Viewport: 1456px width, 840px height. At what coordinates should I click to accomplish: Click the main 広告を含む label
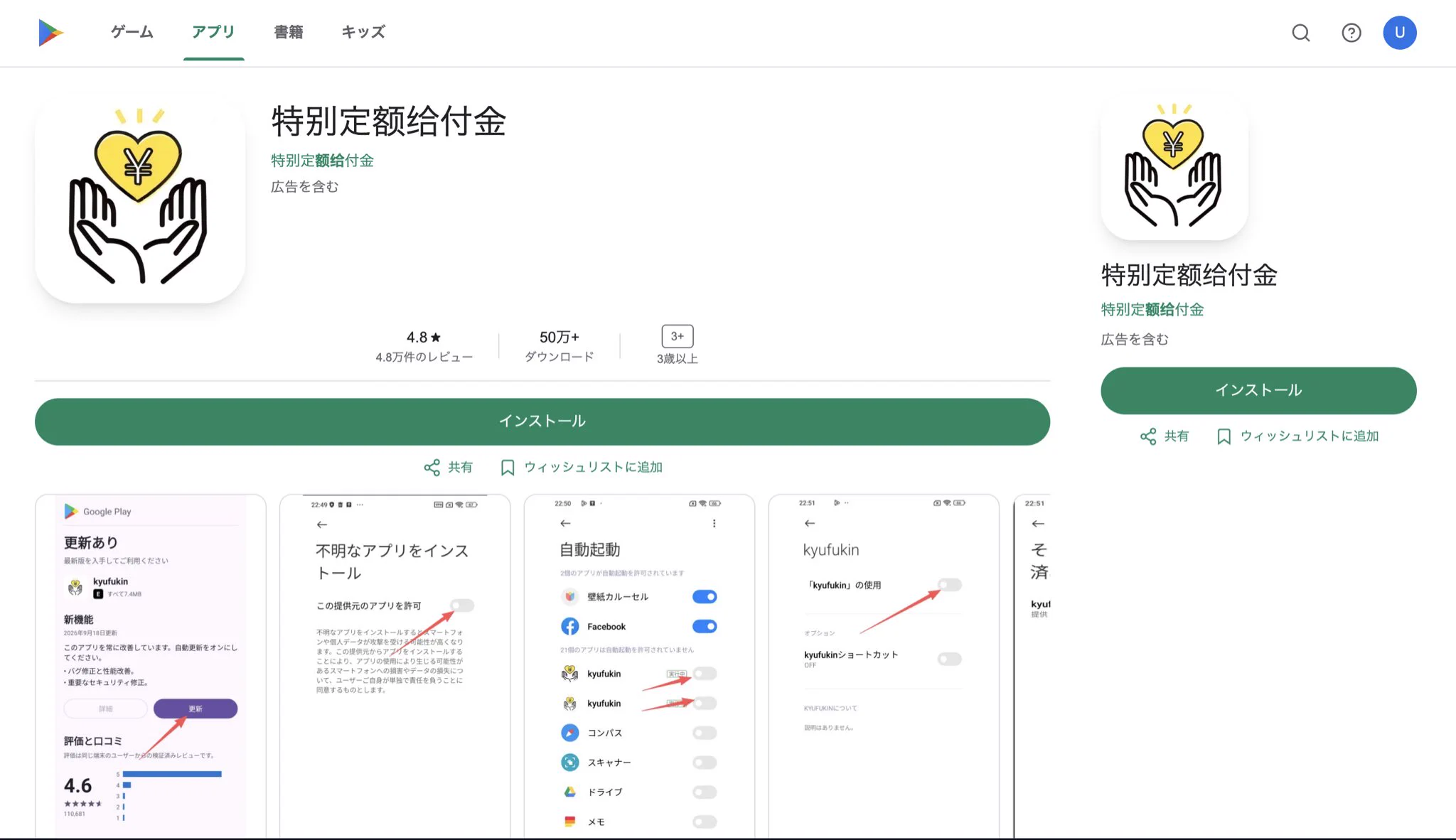coord(305,187)
